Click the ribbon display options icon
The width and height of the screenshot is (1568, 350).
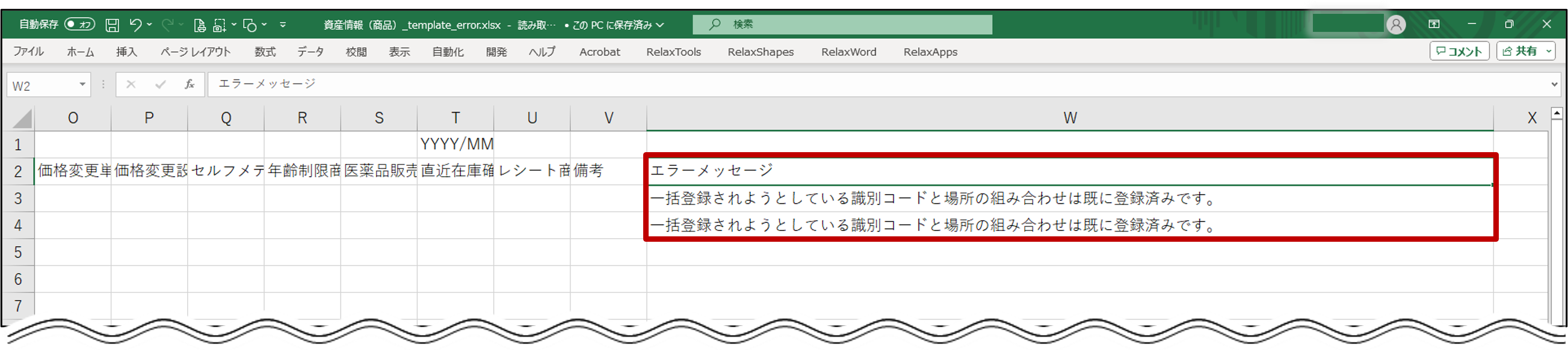coord(1434,24)
